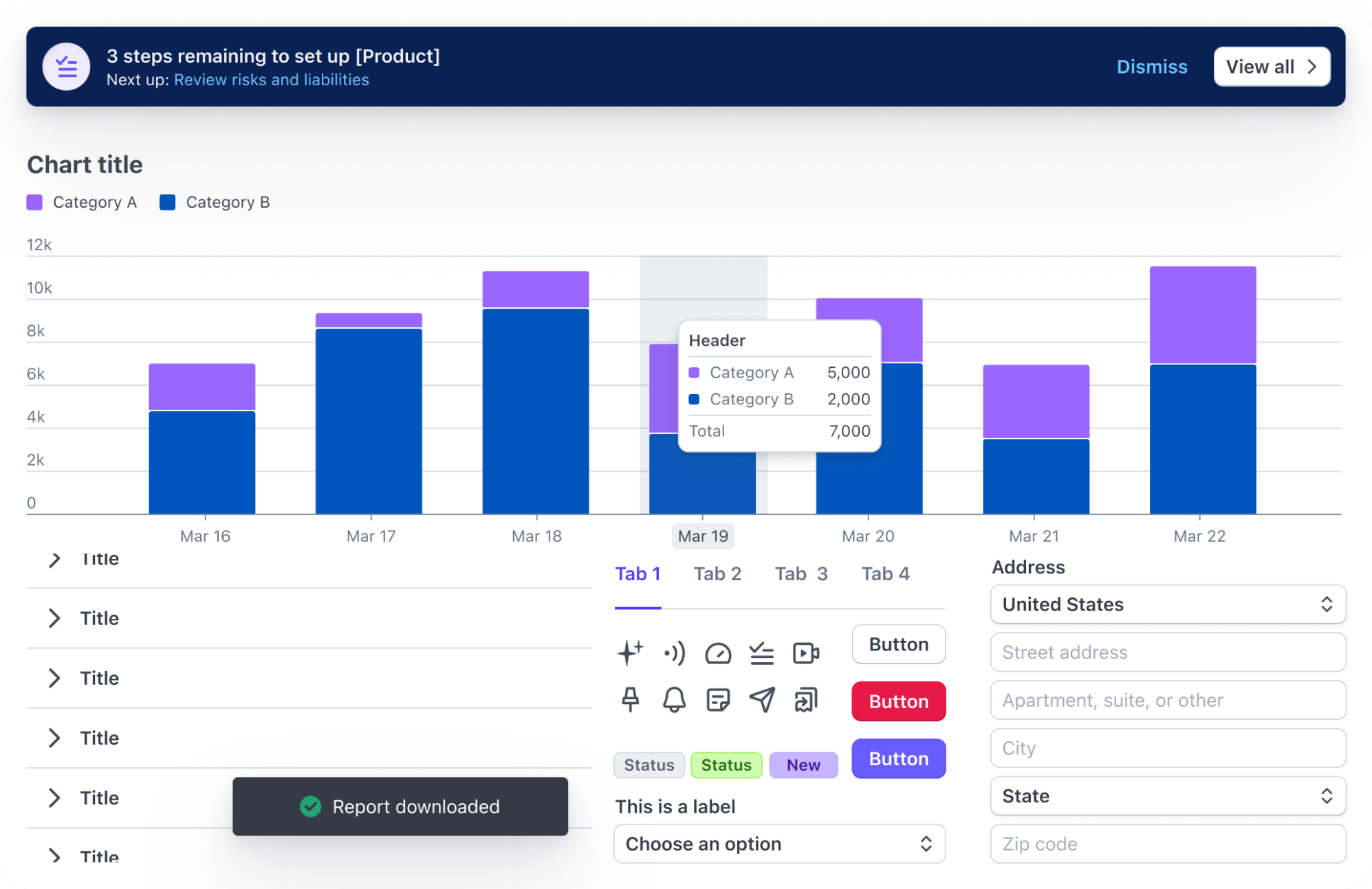Open the United States country dropdown

click(x=1167, y=604)
